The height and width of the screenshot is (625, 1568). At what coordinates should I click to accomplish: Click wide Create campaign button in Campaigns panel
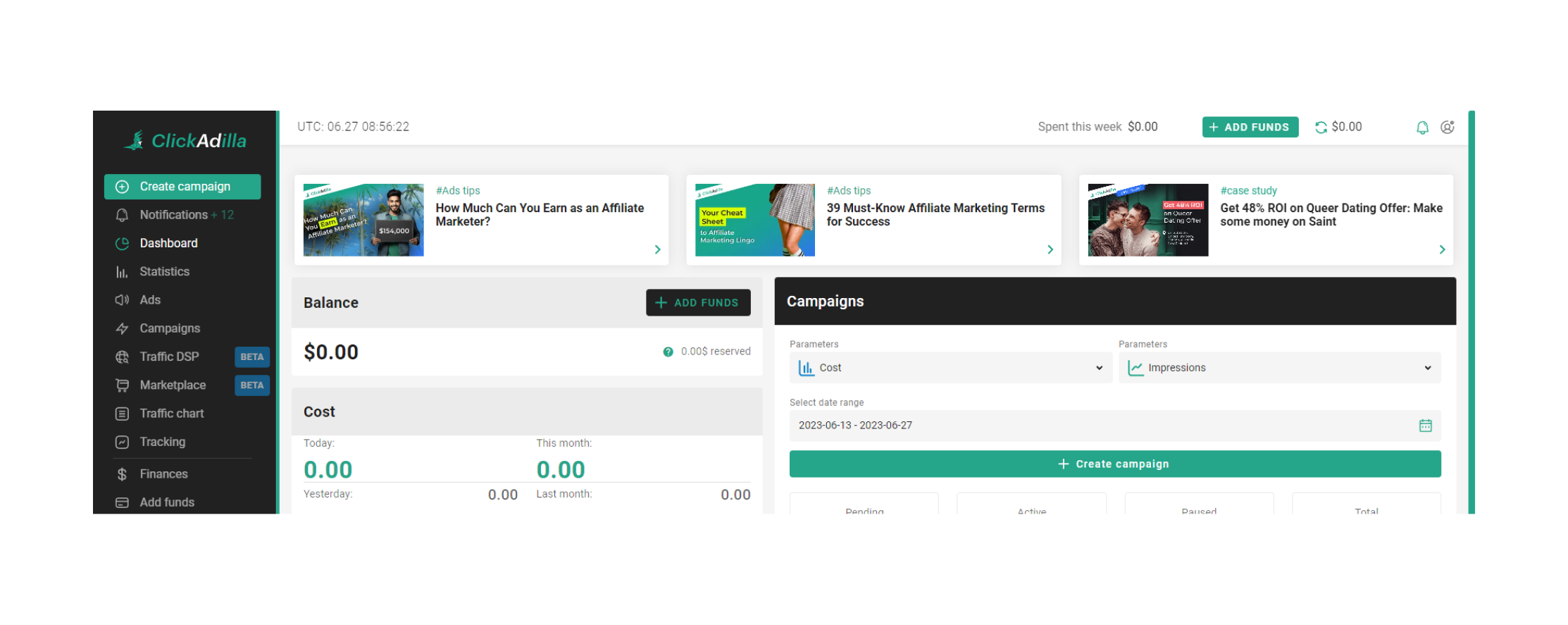pos(1114,464)
